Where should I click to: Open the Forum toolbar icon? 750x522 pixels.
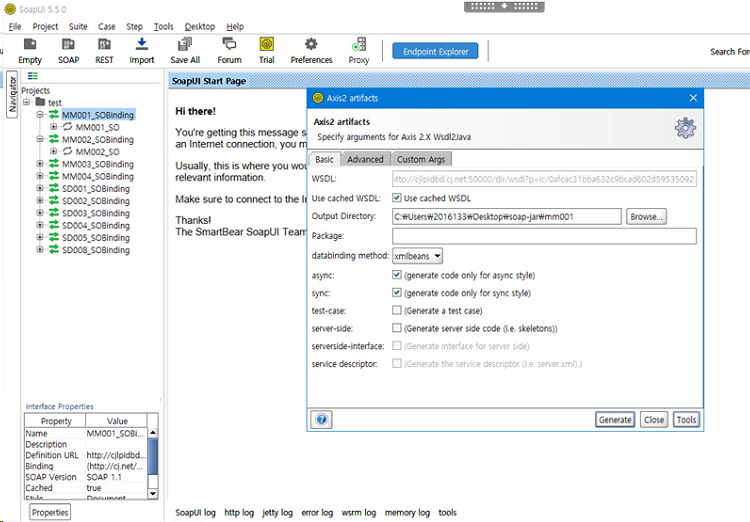click(x=229, y=51)
